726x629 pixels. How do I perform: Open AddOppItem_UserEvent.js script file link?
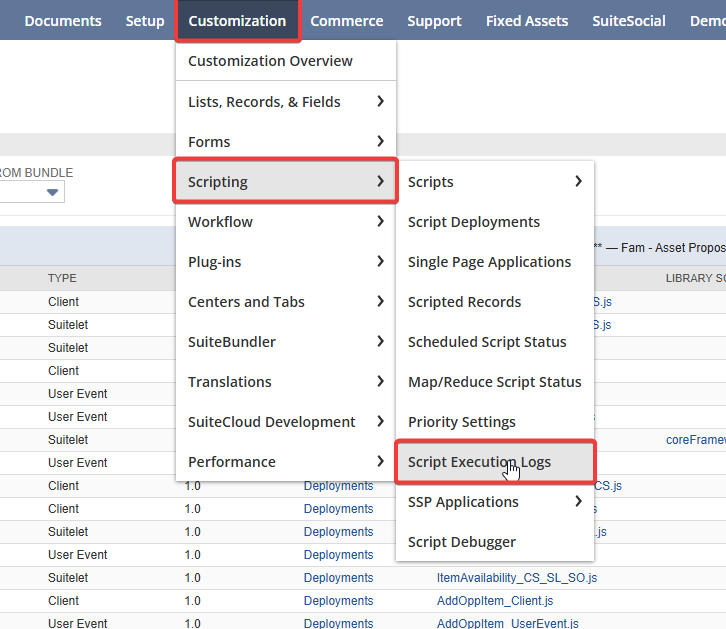pyautogui.click(x=507, y=623)
